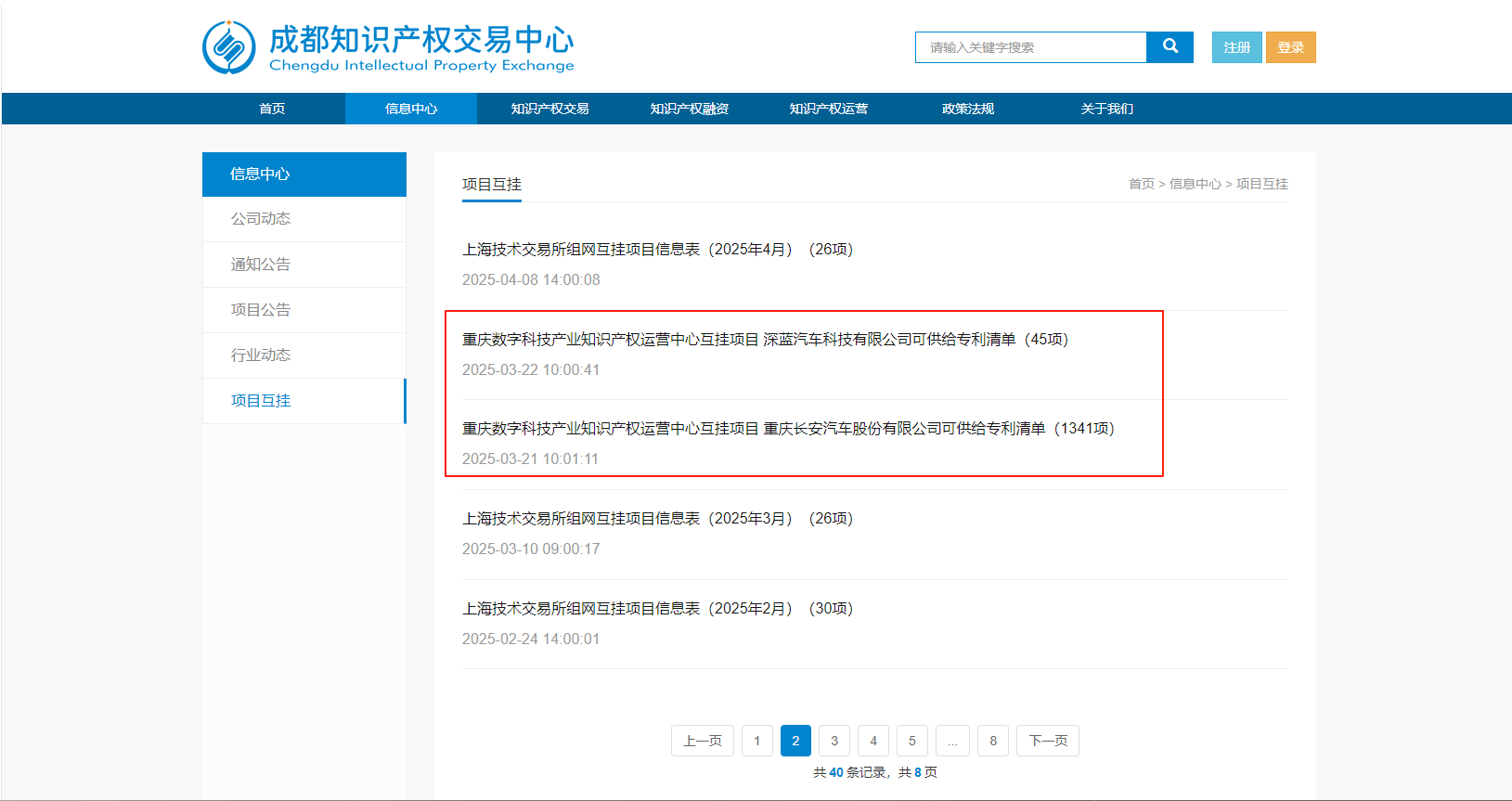Select 公司动态 in the sidebar
This screenshot has width=1512, height=801.
[304, 219]
